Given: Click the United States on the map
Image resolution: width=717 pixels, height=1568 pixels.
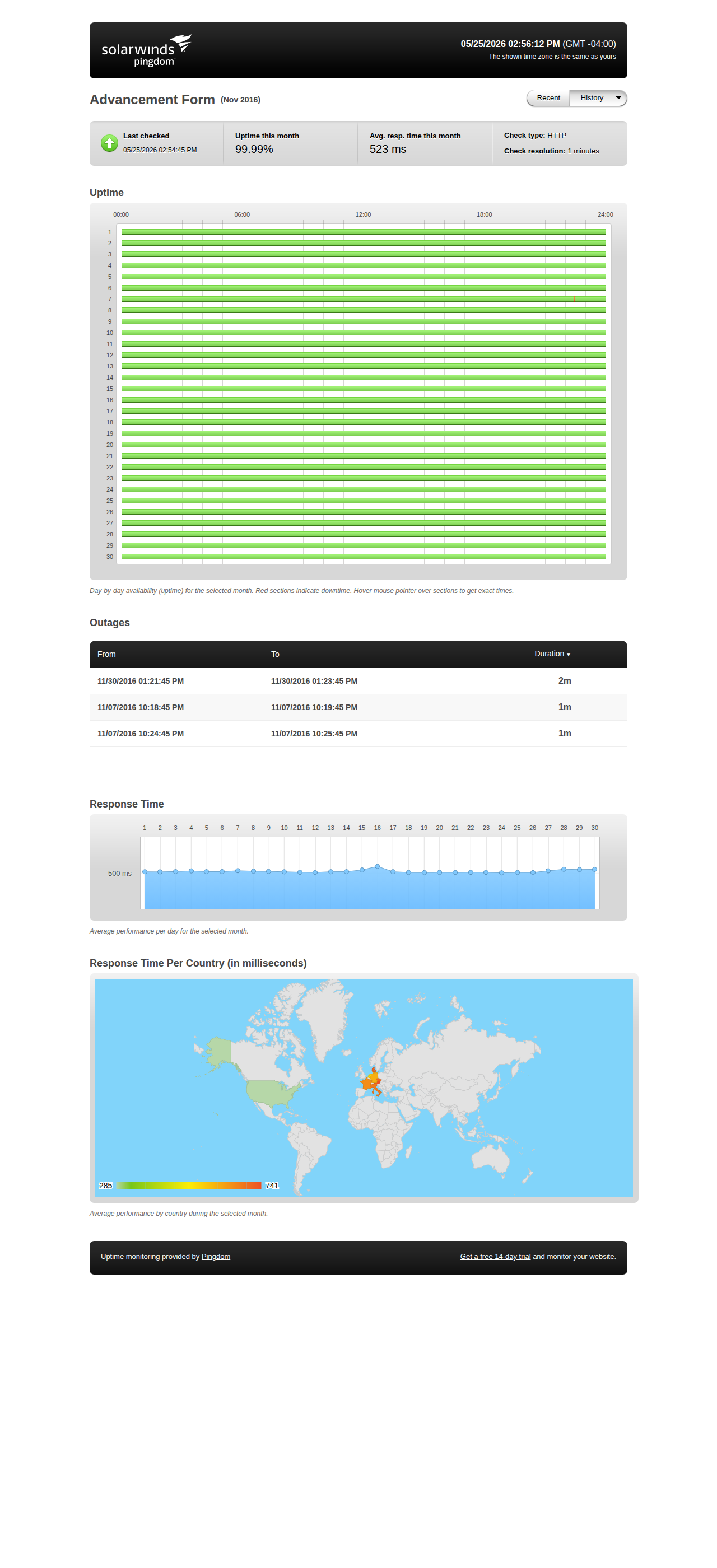Looking at the screenshot, I should pyautogui.click(x=272, y=1092).
